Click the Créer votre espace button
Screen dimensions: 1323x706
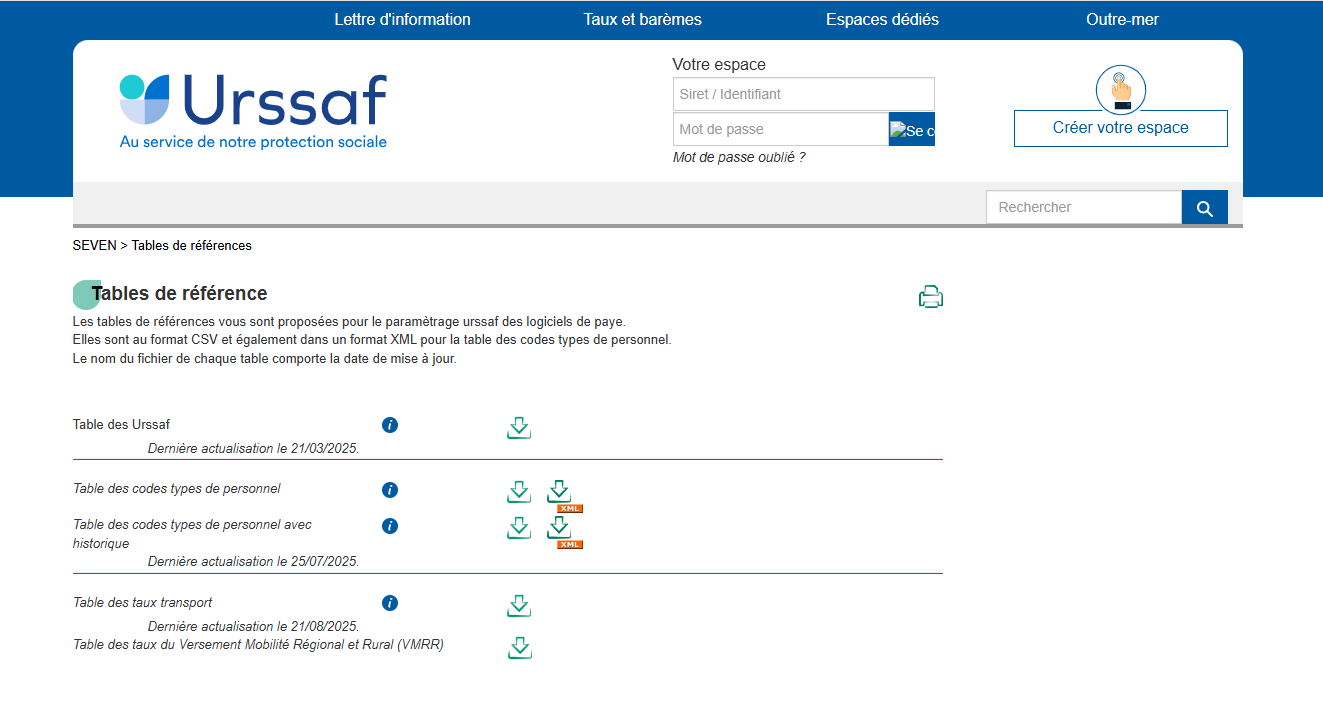click(1120, 128)
